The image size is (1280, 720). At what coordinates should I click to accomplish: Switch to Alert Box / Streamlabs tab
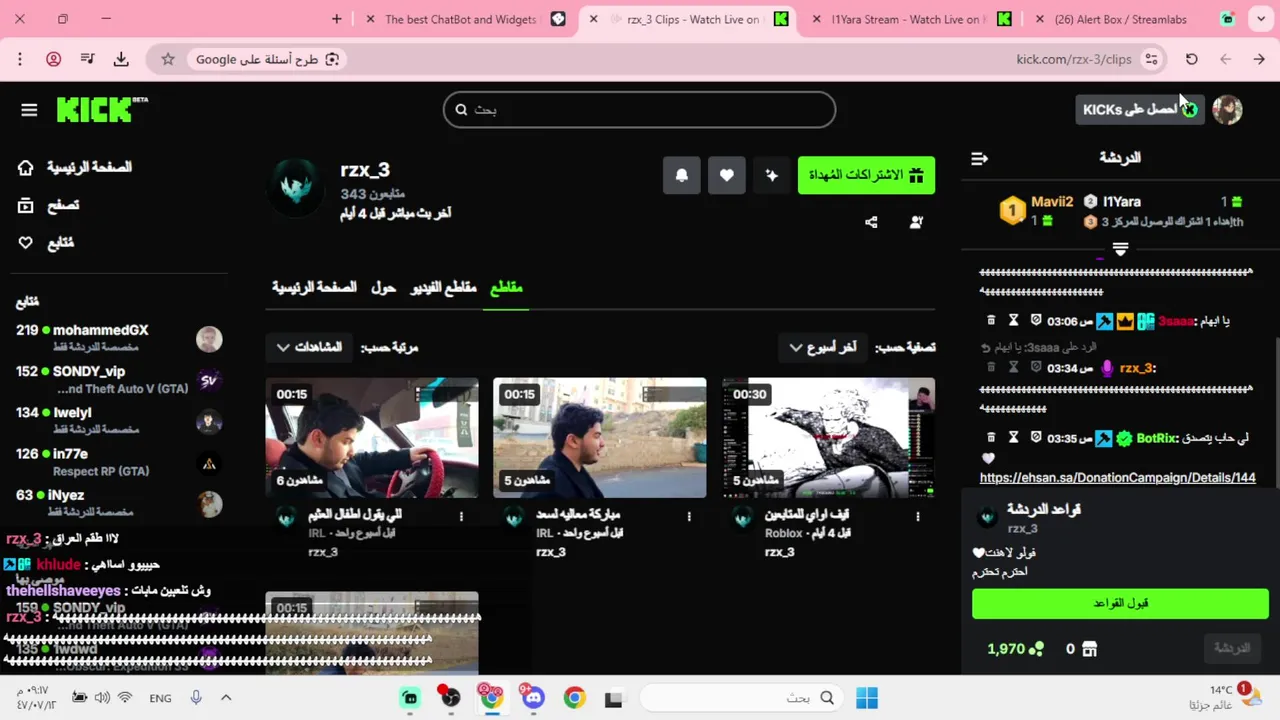[1133, 19]
